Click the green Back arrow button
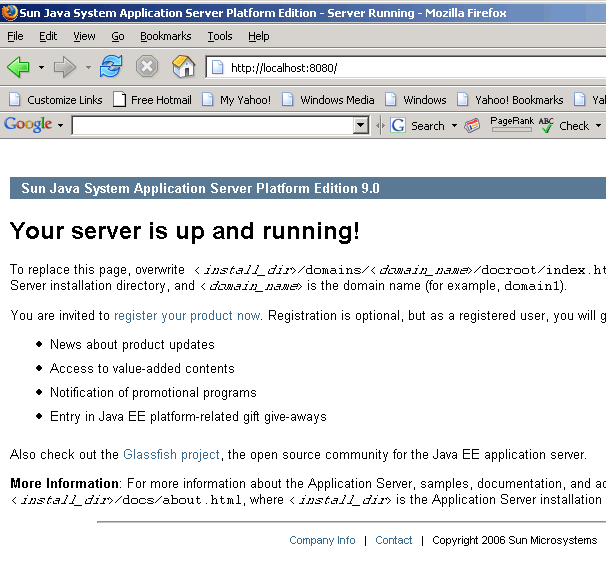This screenshot has height=566, width=606. pyautogui.click(x=18, y=67)
